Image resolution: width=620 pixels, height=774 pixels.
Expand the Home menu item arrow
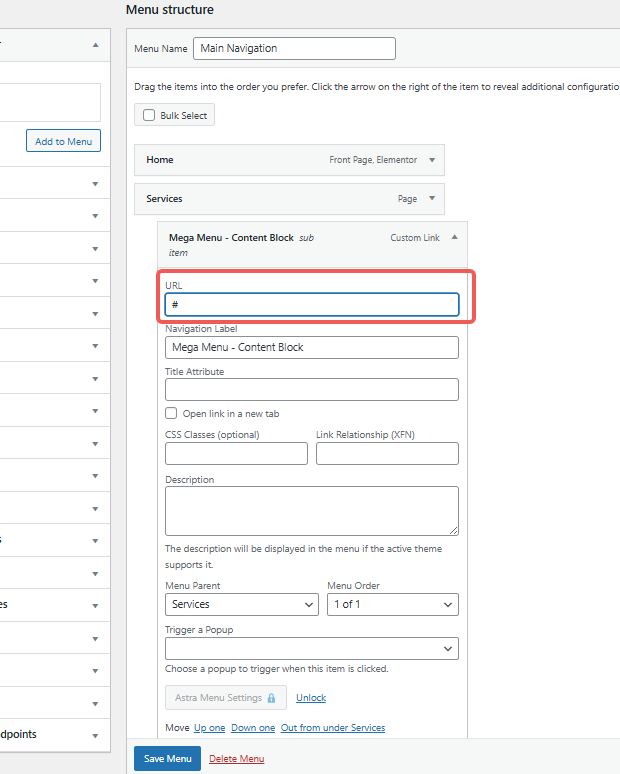[432, 160]
